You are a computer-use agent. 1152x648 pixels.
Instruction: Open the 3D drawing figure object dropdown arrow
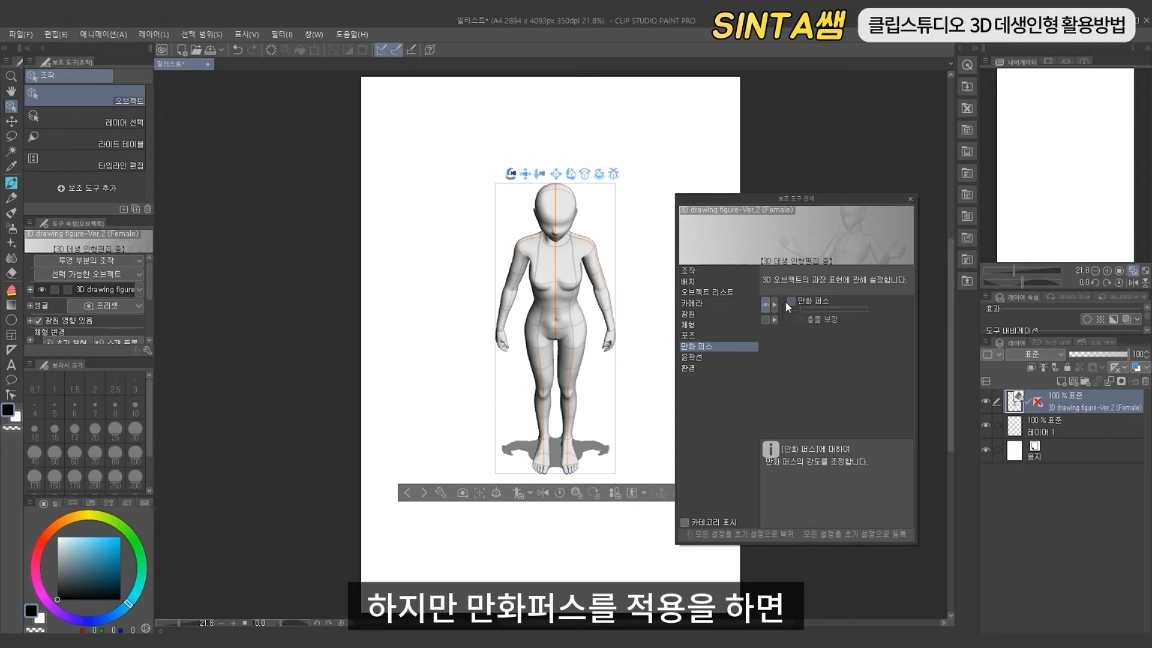pos(139,289)
